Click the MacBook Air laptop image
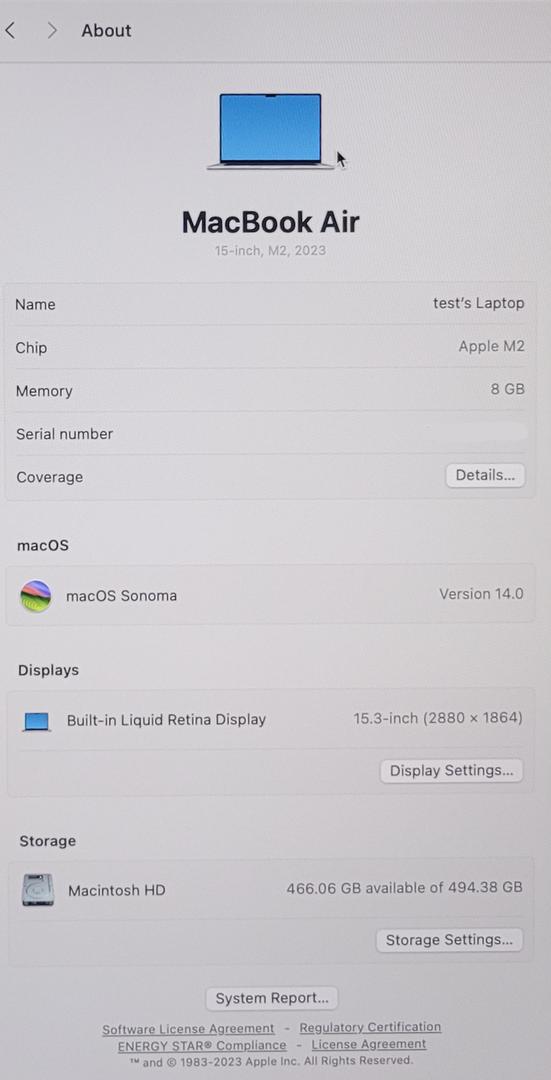The width and height of the screenshot is (551, 1080). 271,131
